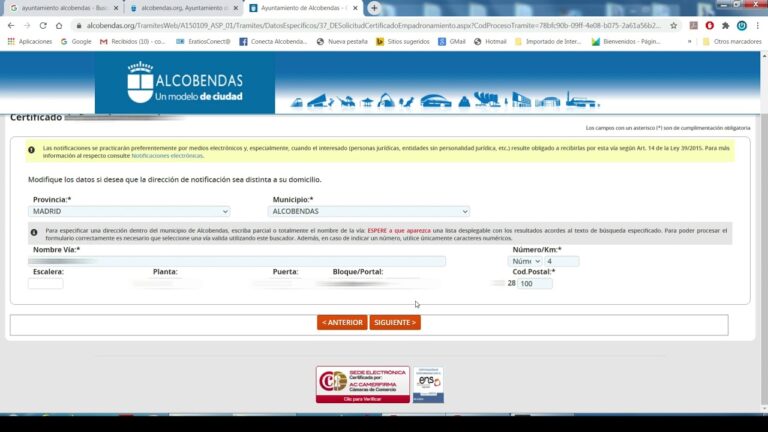Image resolution: width=768 pixels, height=432 pixels.
Task: Click the address bar URL
Action: pos(373,25)
